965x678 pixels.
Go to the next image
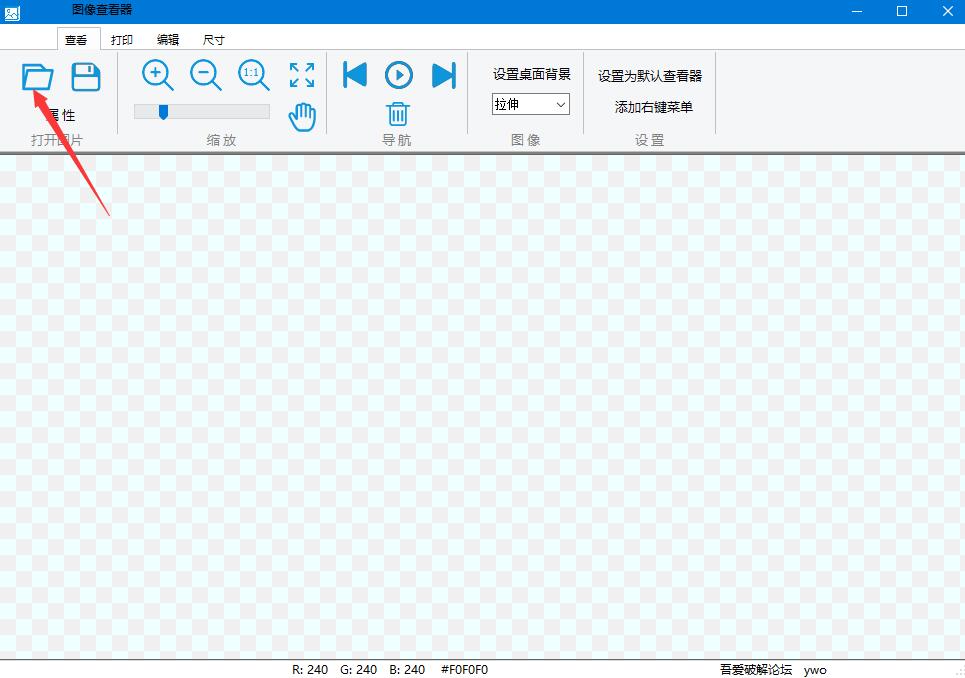click(444, 75)
